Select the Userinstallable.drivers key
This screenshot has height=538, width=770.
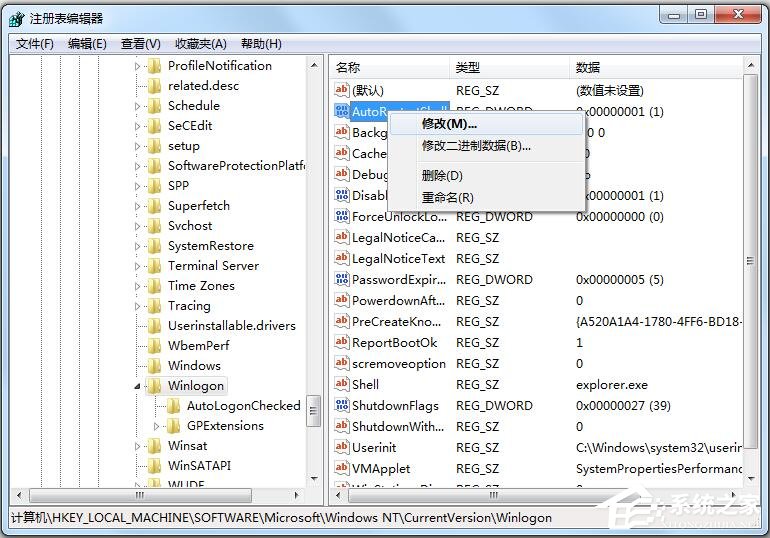point(232,326)
